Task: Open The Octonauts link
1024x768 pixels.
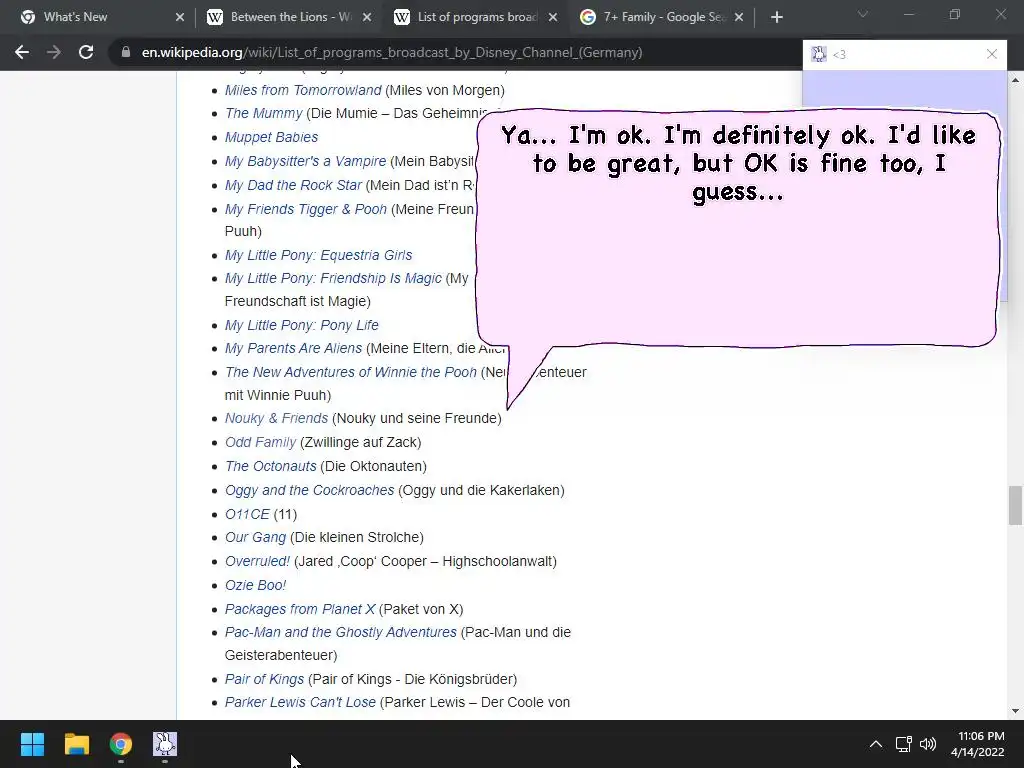Action: pyautogui.click(x=270, y=466)
